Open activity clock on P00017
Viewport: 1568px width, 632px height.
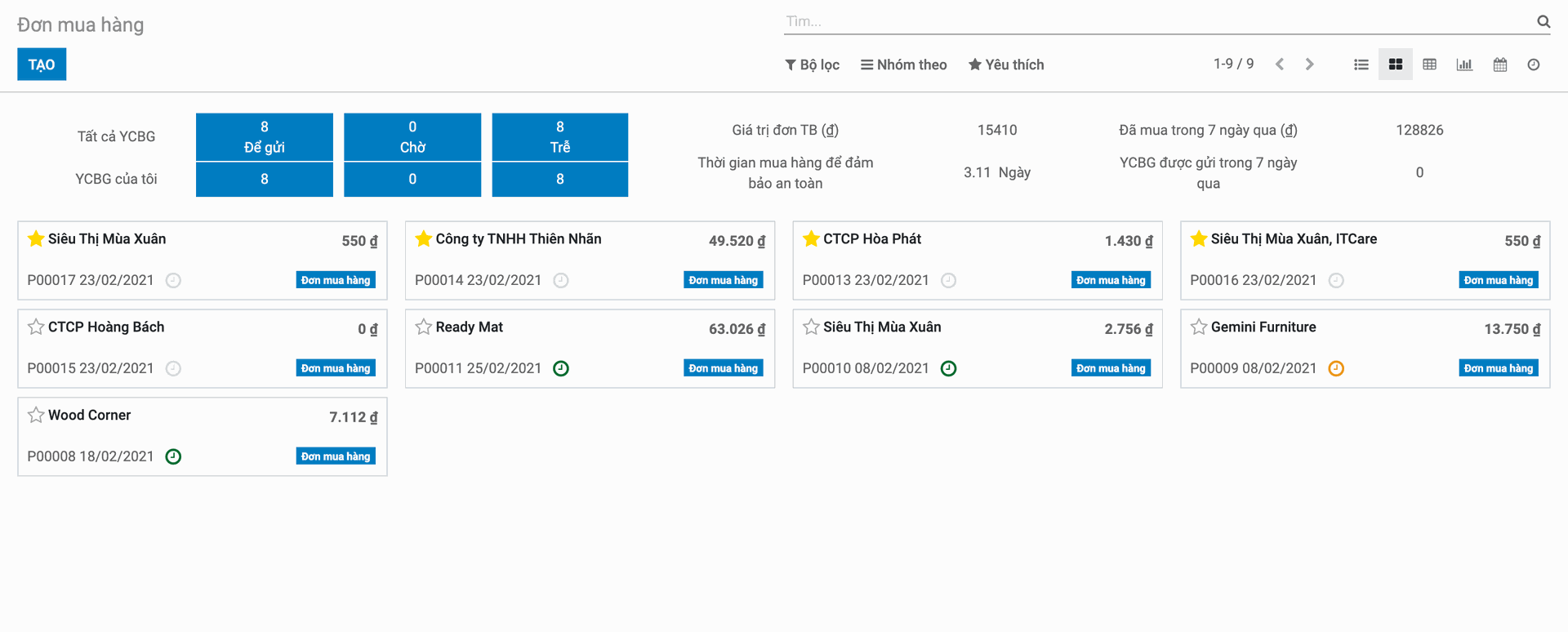173,280
